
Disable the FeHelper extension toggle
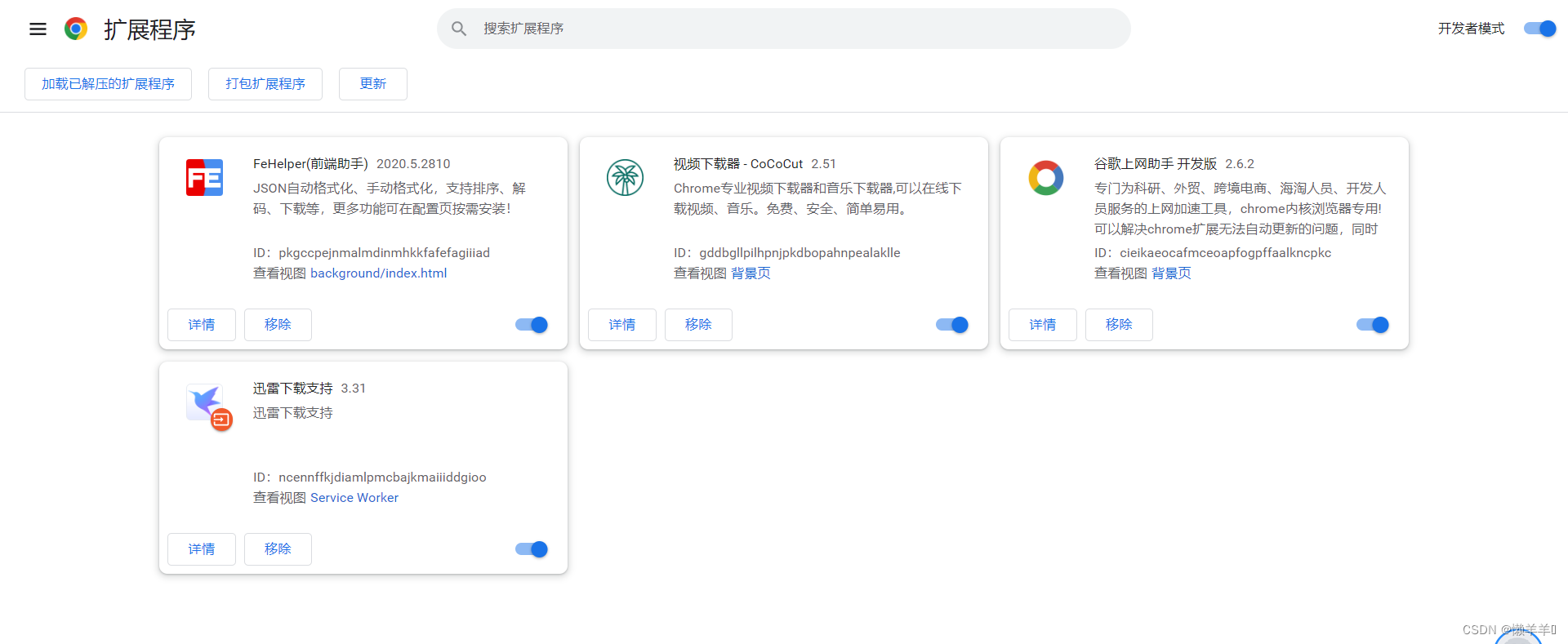532,325
